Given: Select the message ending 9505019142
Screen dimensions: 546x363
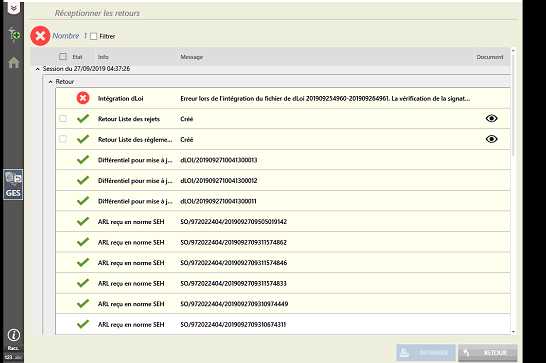Looking at the screenshot, I should pos(234,222).
